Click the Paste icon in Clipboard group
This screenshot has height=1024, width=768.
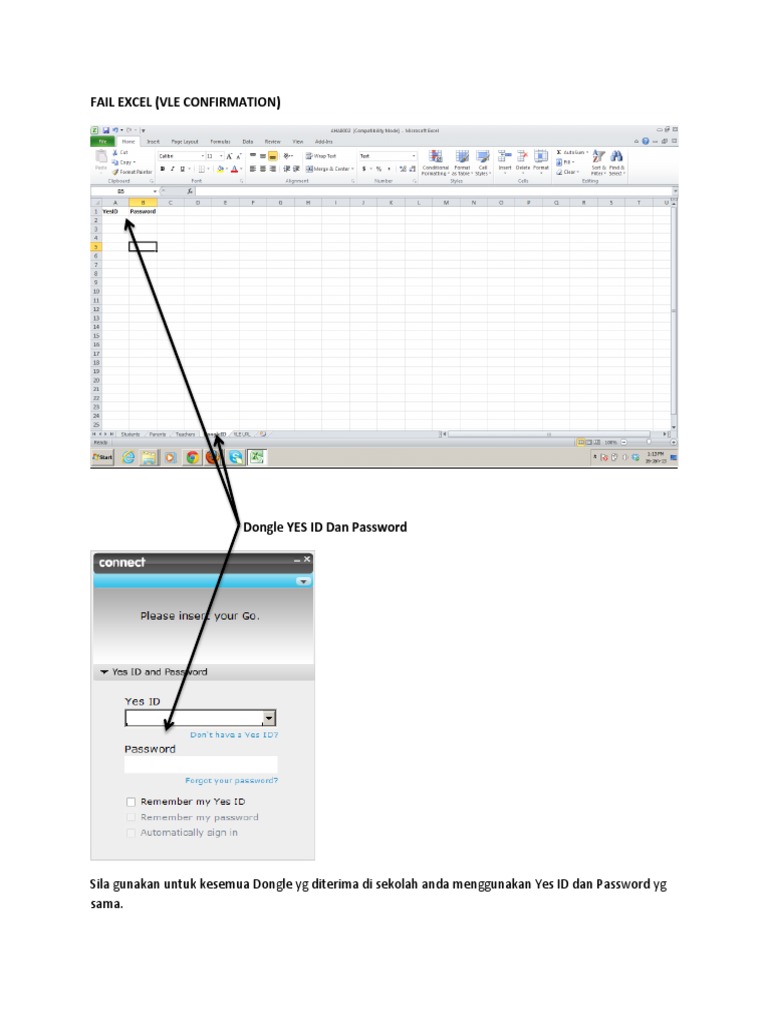101,157
